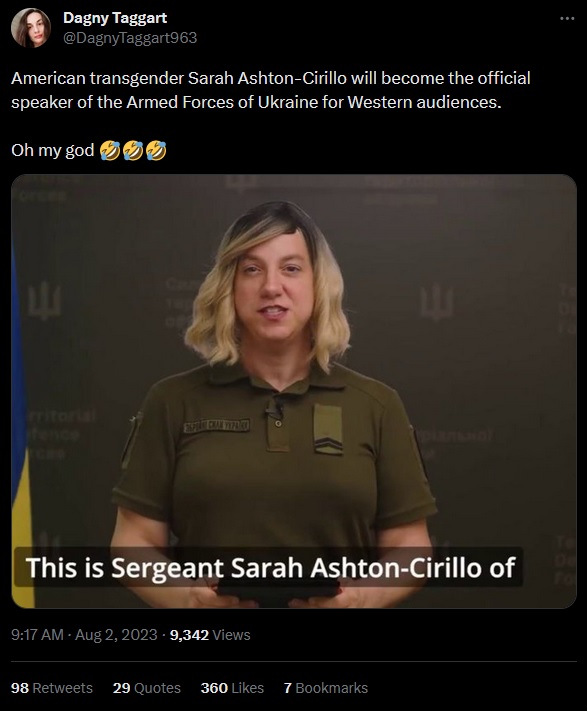Show the list of 98 Retweets

click(x=52, y=688)
